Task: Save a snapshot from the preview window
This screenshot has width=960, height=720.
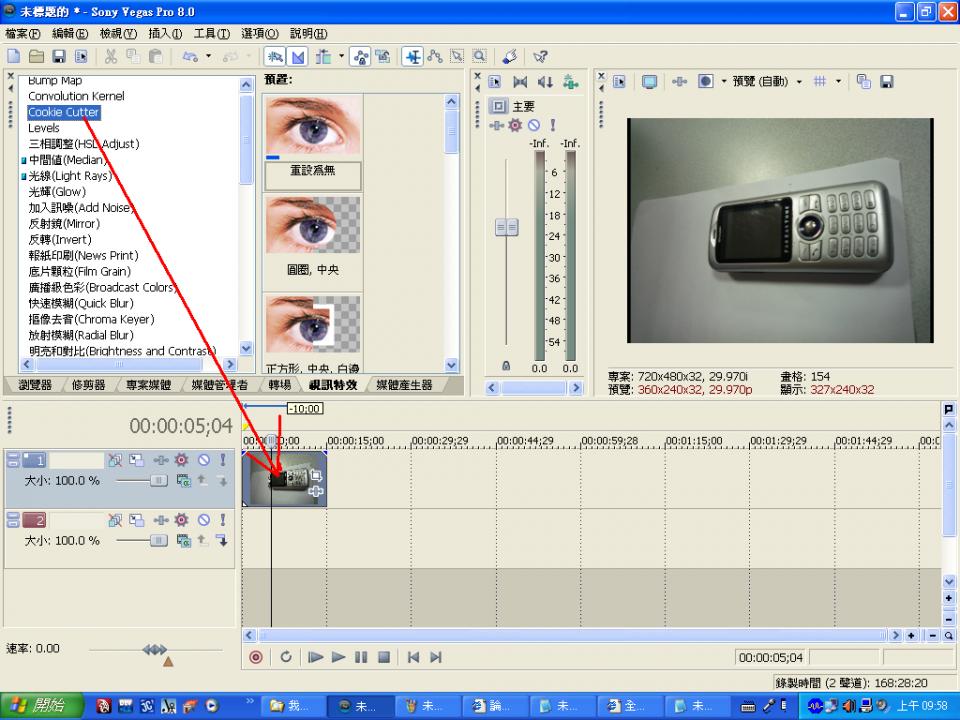Action: pyautogui.click(x=887, y=81)
